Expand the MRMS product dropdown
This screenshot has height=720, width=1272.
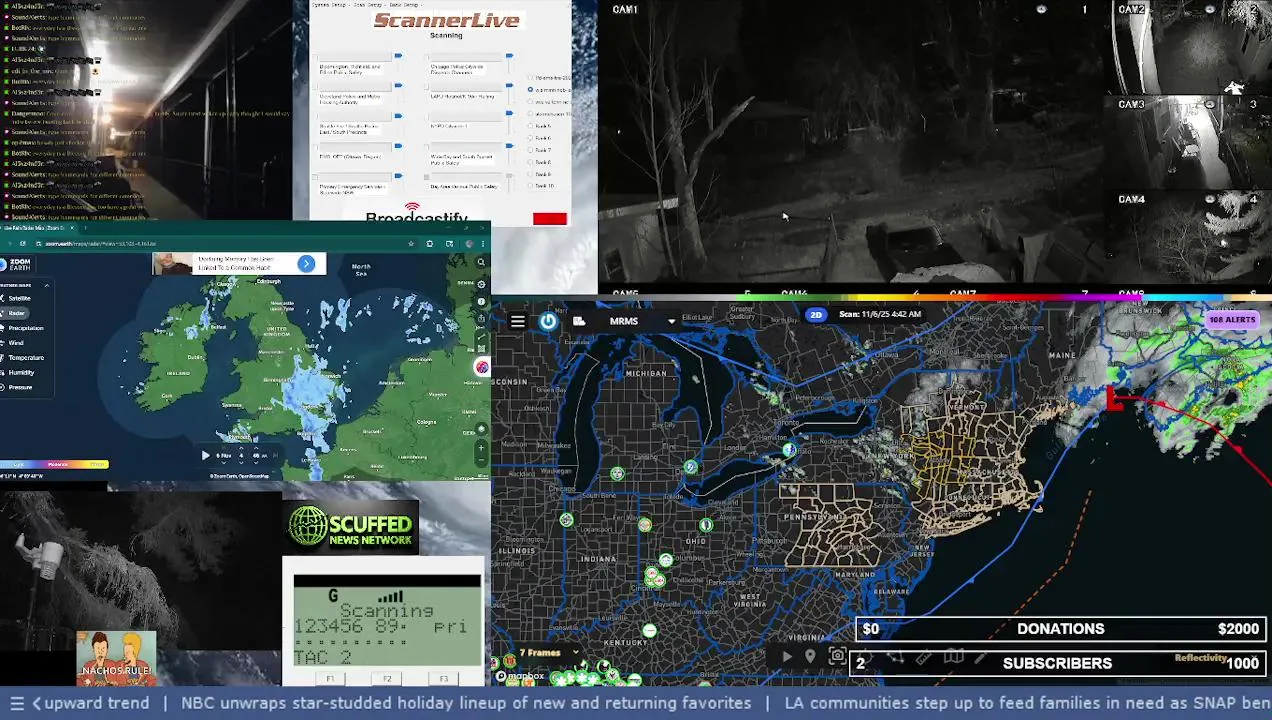(671, 321)
